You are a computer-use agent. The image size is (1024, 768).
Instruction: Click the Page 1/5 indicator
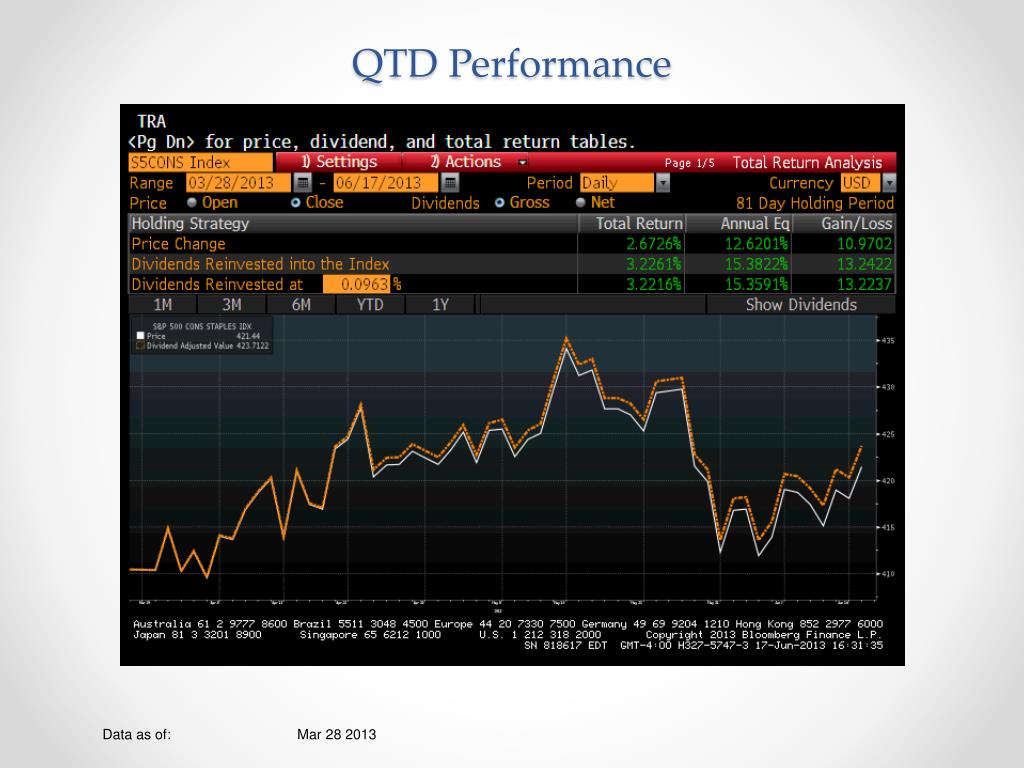tap(690, 163)
